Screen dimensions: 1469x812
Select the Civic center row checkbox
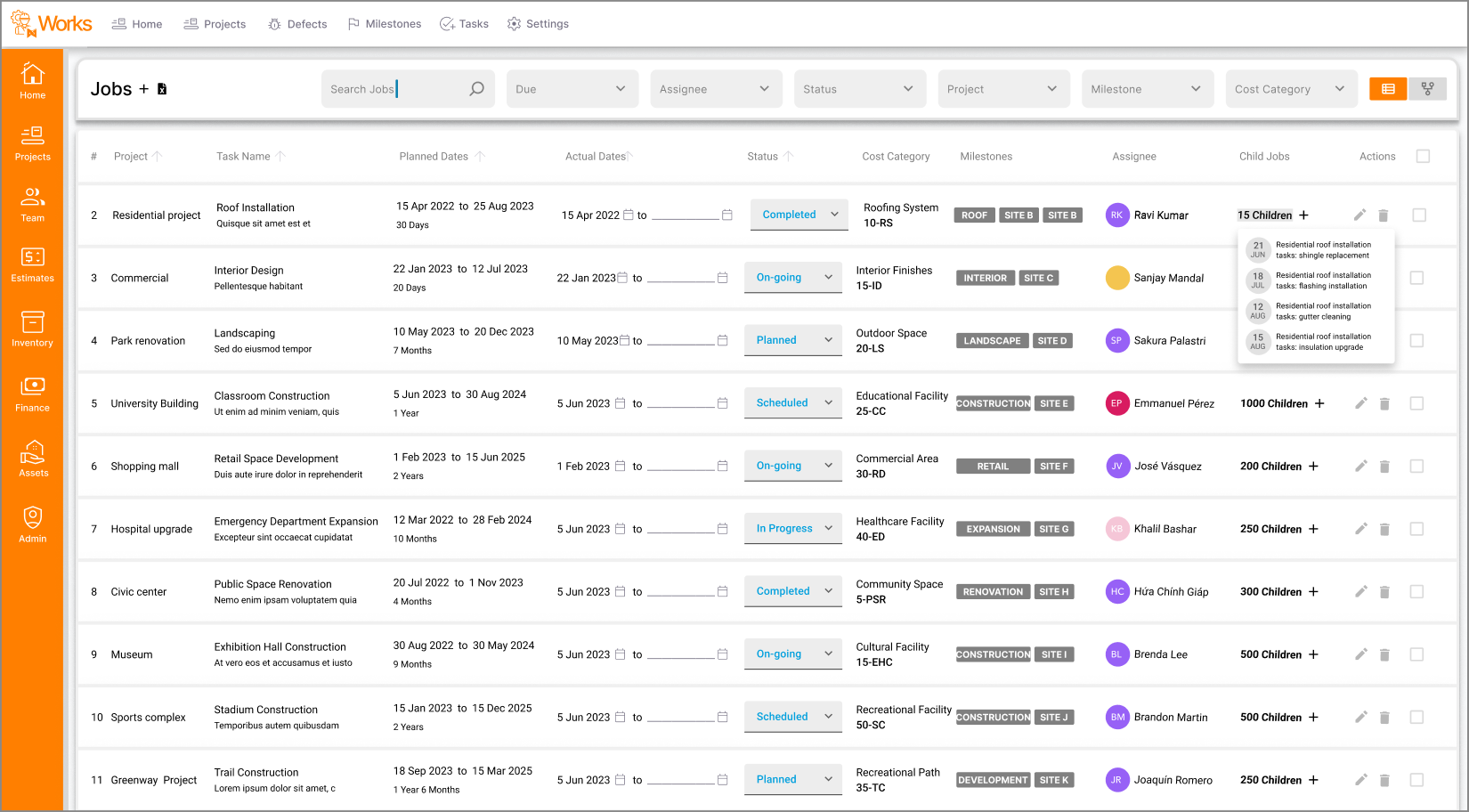point(1416,592)
